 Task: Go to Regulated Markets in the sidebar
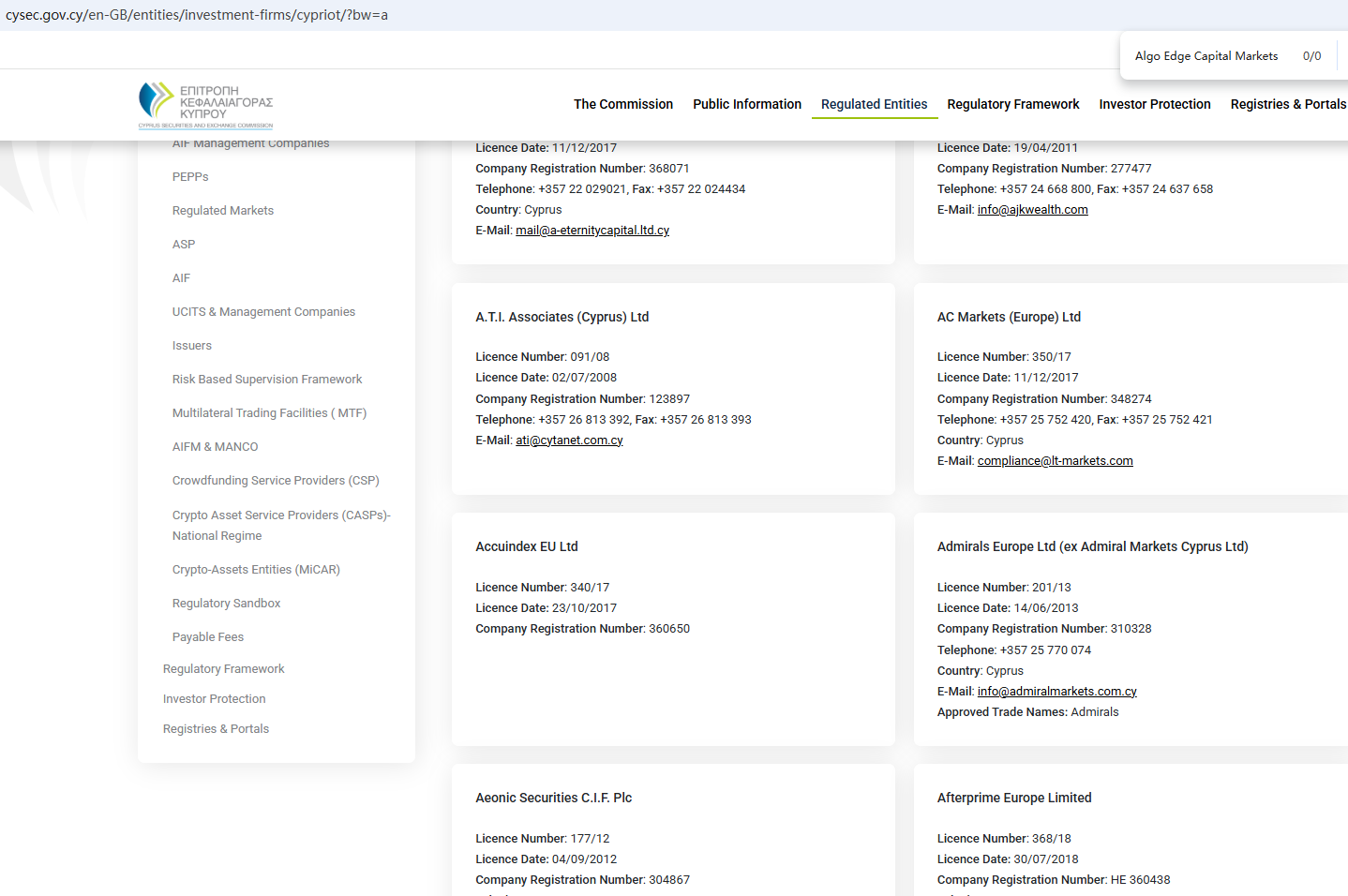coord(223,211)
